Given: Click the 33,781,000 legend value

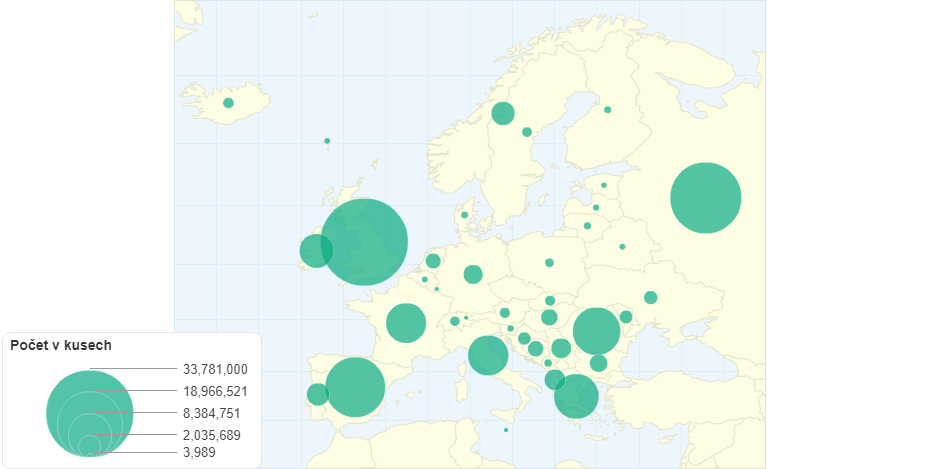Looking at the screenshot, I should click(215, 369).
